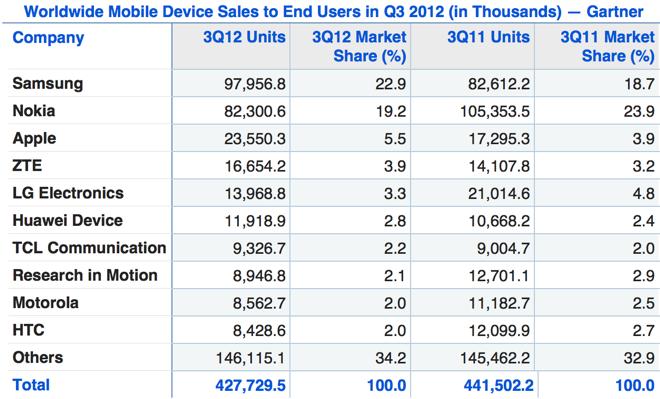
Task: Click the table title mentioning Gartner
Action: 333,11
